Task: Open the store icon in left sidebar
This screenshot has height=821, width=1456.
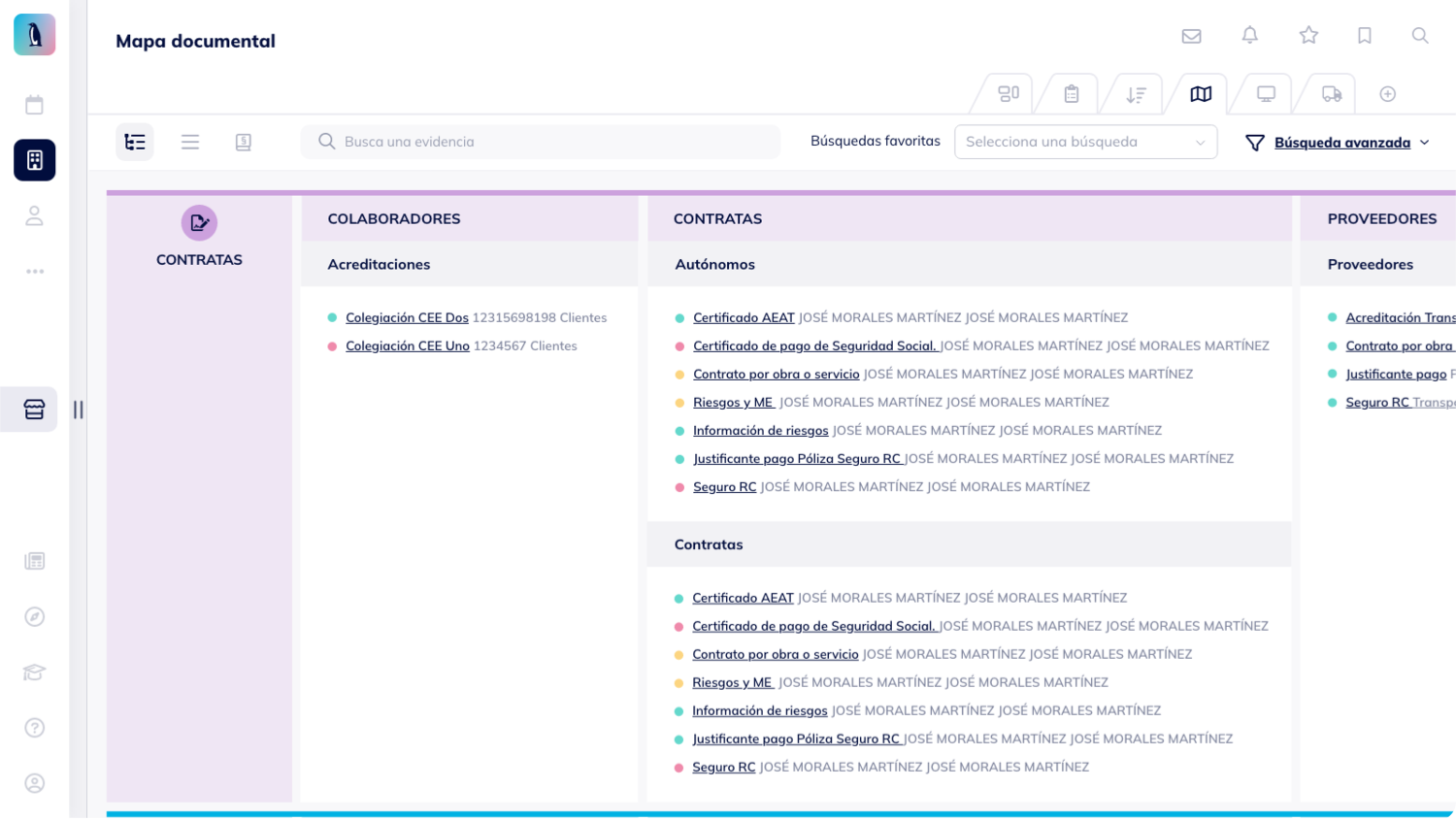Action: 35,410
